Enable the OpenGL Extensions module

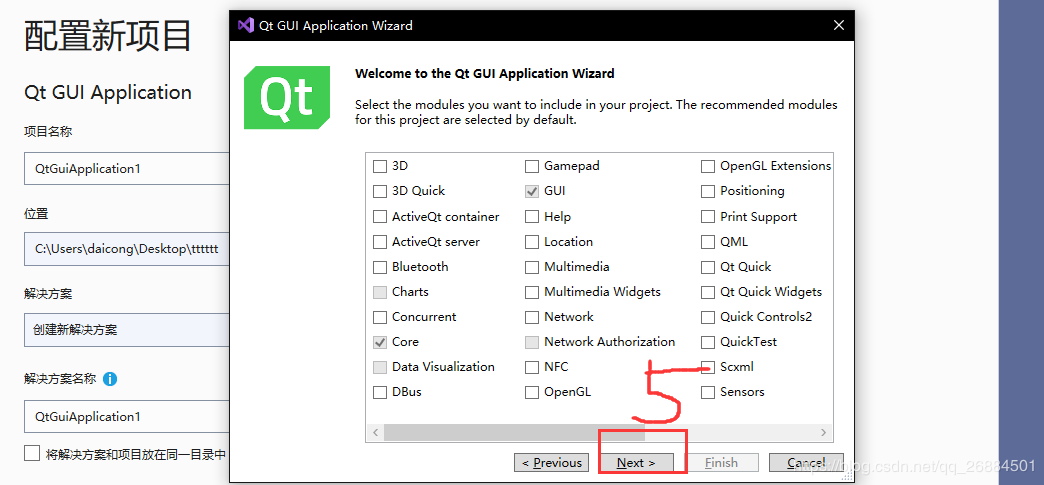click(x=708, y=166)
